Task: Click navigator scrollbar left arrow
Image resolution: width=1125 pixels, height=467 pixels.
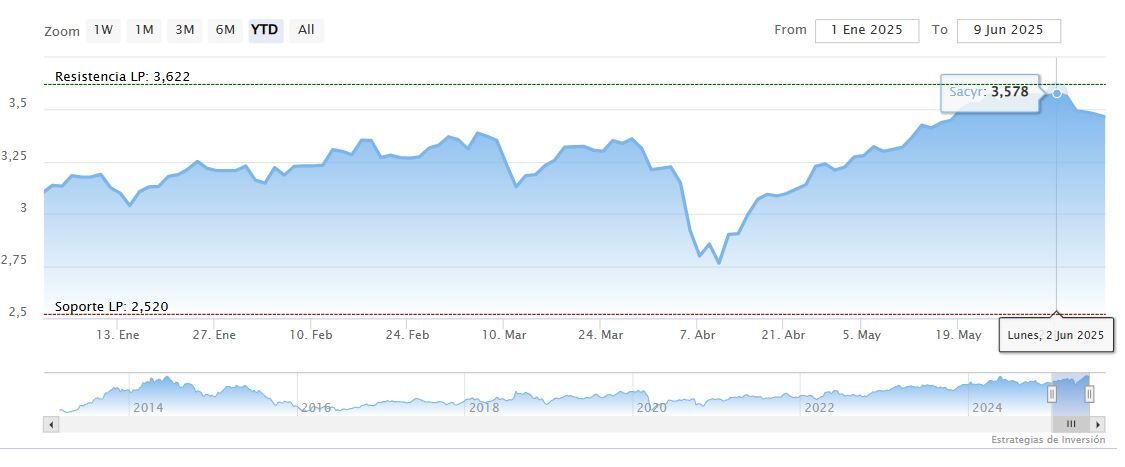Action: coord(52,424)
